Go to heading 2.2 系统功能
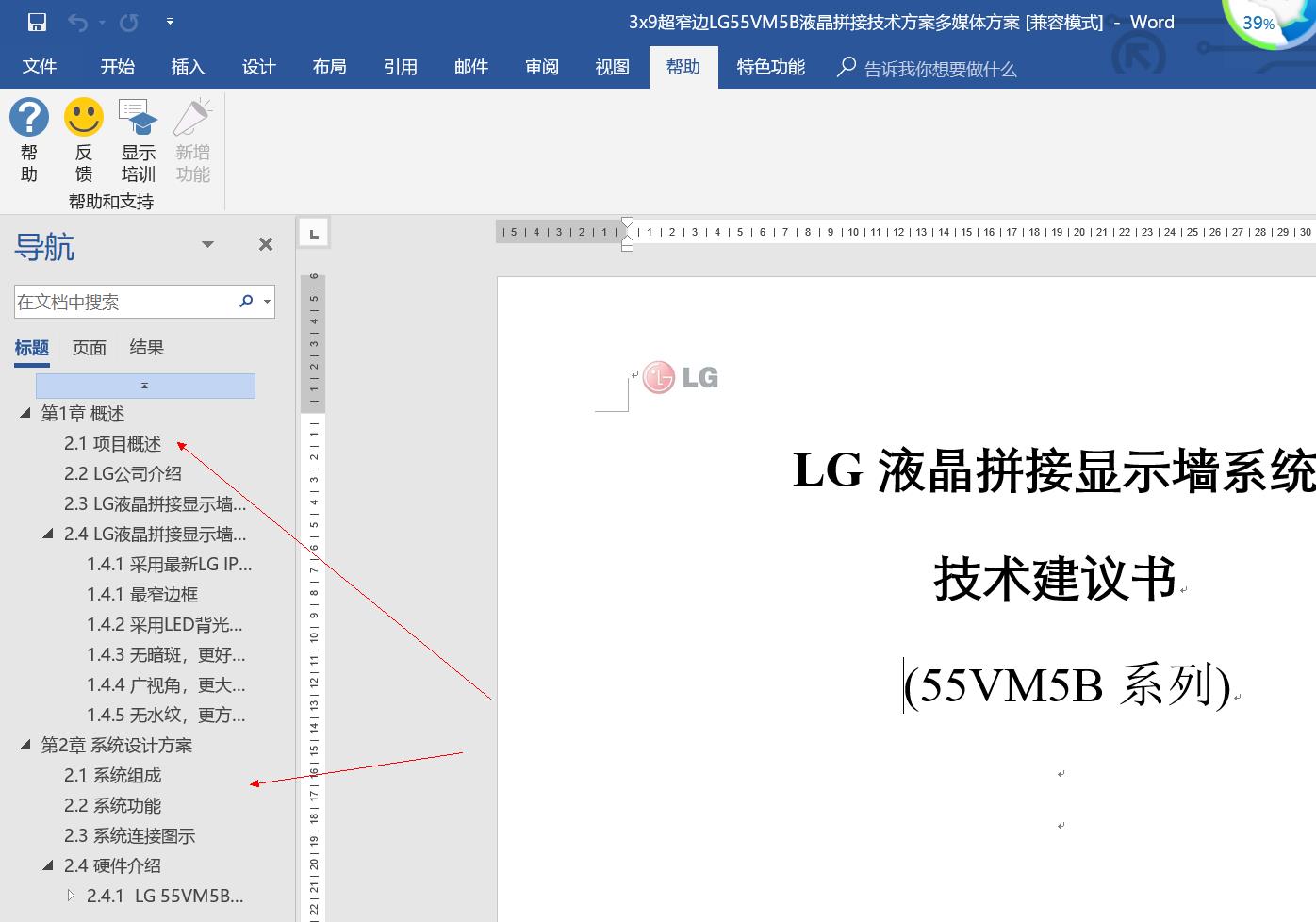This screenshot has height=922, width=1316. point(112,806)
